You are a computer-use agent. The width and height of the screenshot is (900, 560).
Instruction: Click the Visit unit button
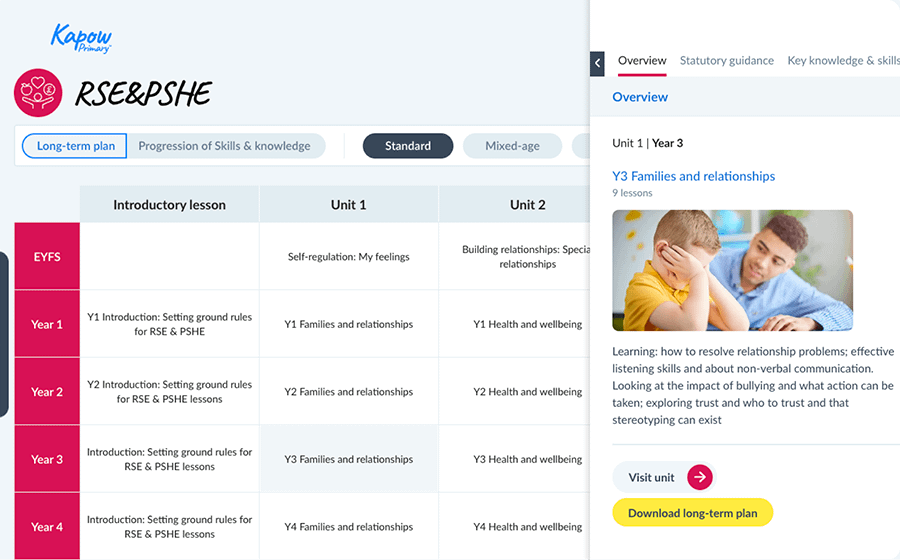coord(663,477)
